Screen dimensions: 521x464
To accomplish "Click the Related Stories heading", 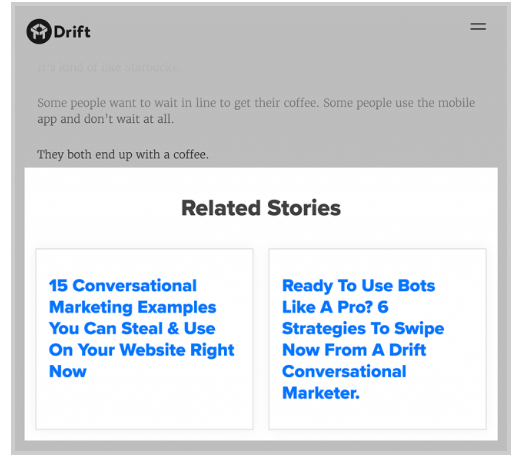I will [x=261, y=208].
